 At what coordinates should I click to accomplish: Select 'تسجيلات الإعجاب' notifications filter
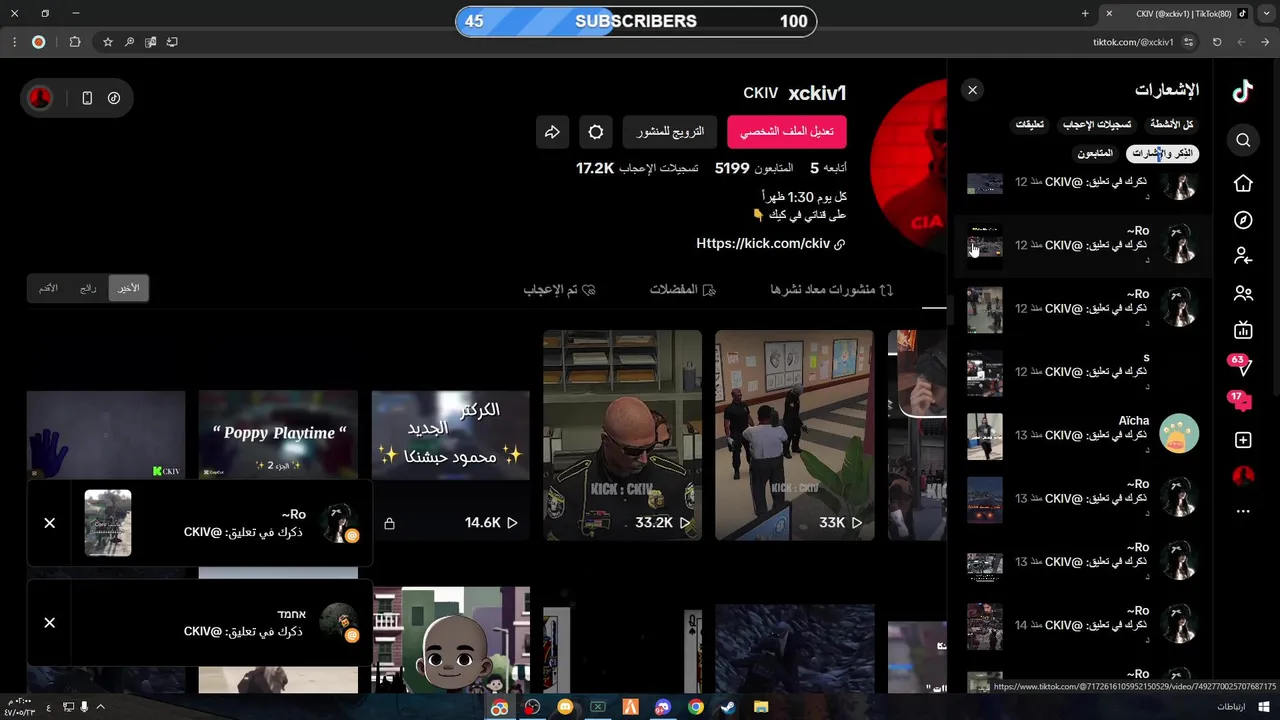tap(1097, 125)
